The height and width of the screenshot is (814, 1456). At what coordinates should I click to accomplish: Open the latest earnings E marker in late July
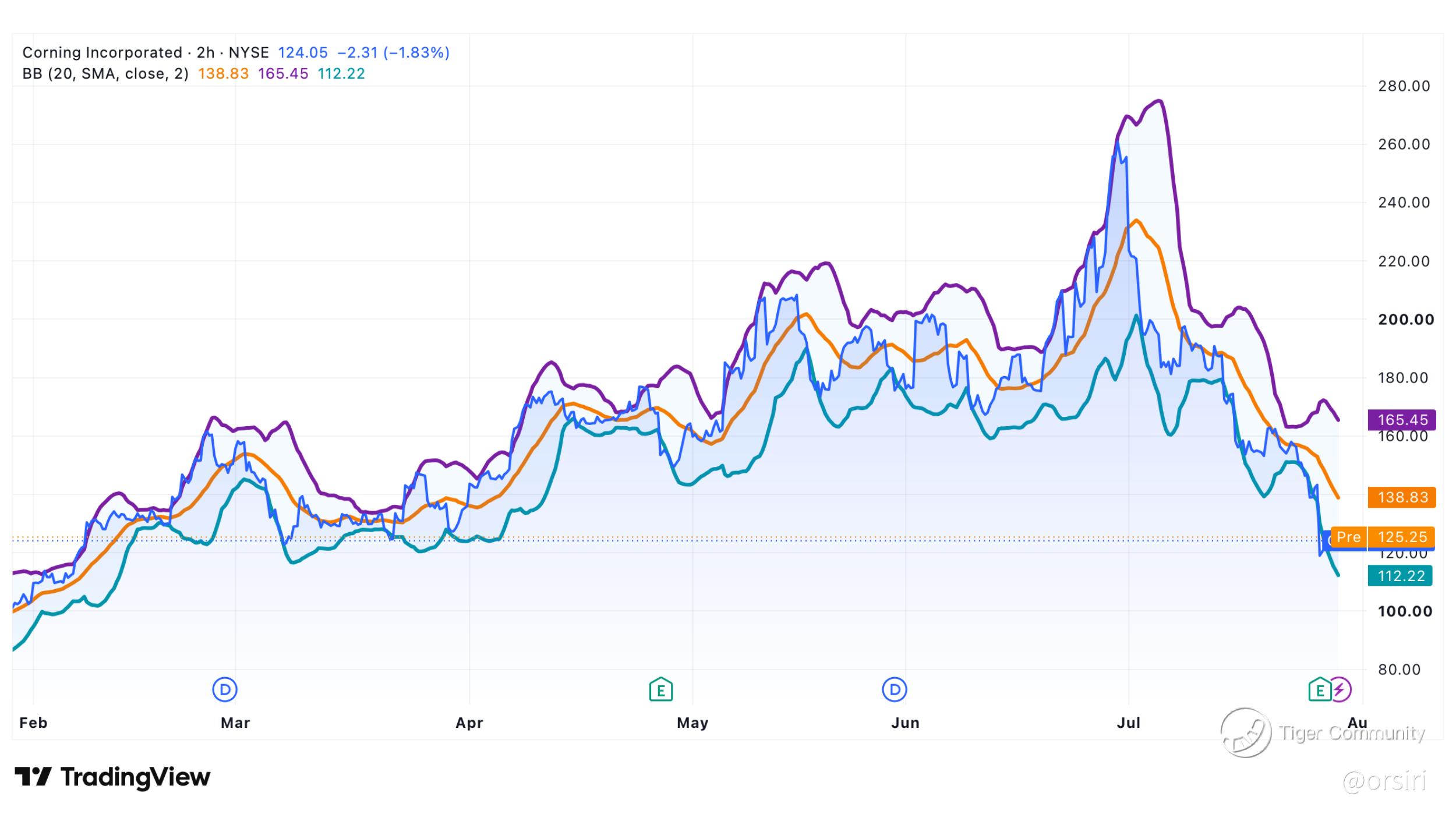[x=1320, y=690]
